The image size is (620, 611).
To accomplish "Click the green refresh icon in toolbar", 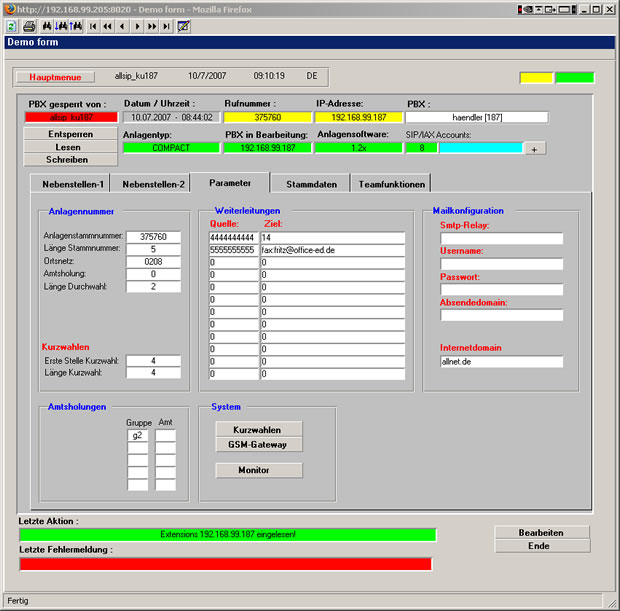I will pyautogui.click(x=11, y=26).
